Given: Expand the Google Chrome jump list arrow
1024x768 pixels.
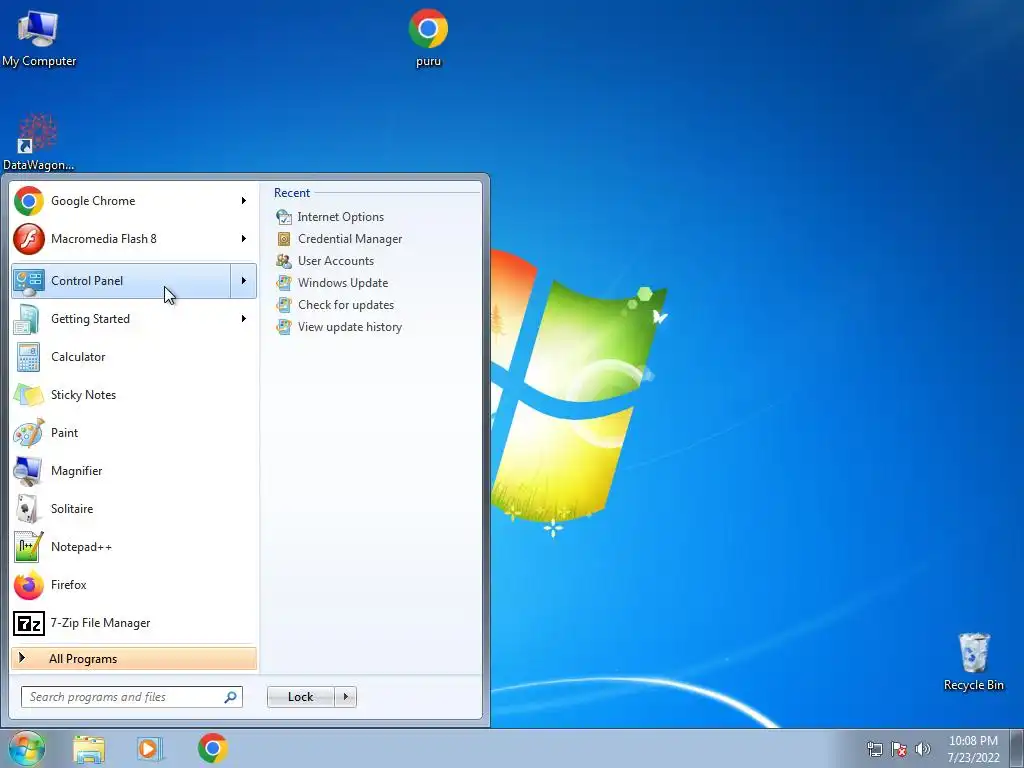Looking at the screenshot, I should tap(244, 200).
